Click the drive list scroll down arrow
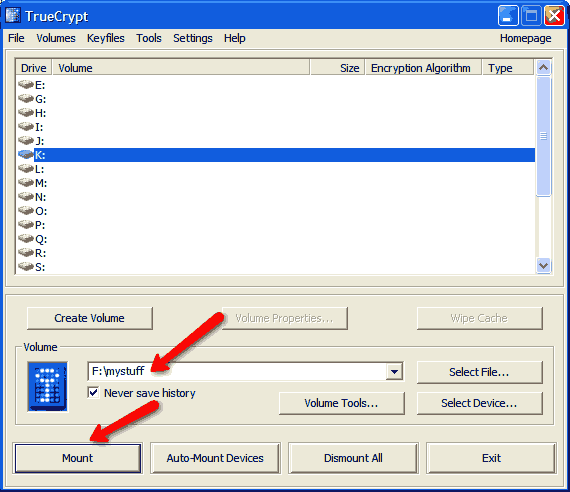 [543, 265]
